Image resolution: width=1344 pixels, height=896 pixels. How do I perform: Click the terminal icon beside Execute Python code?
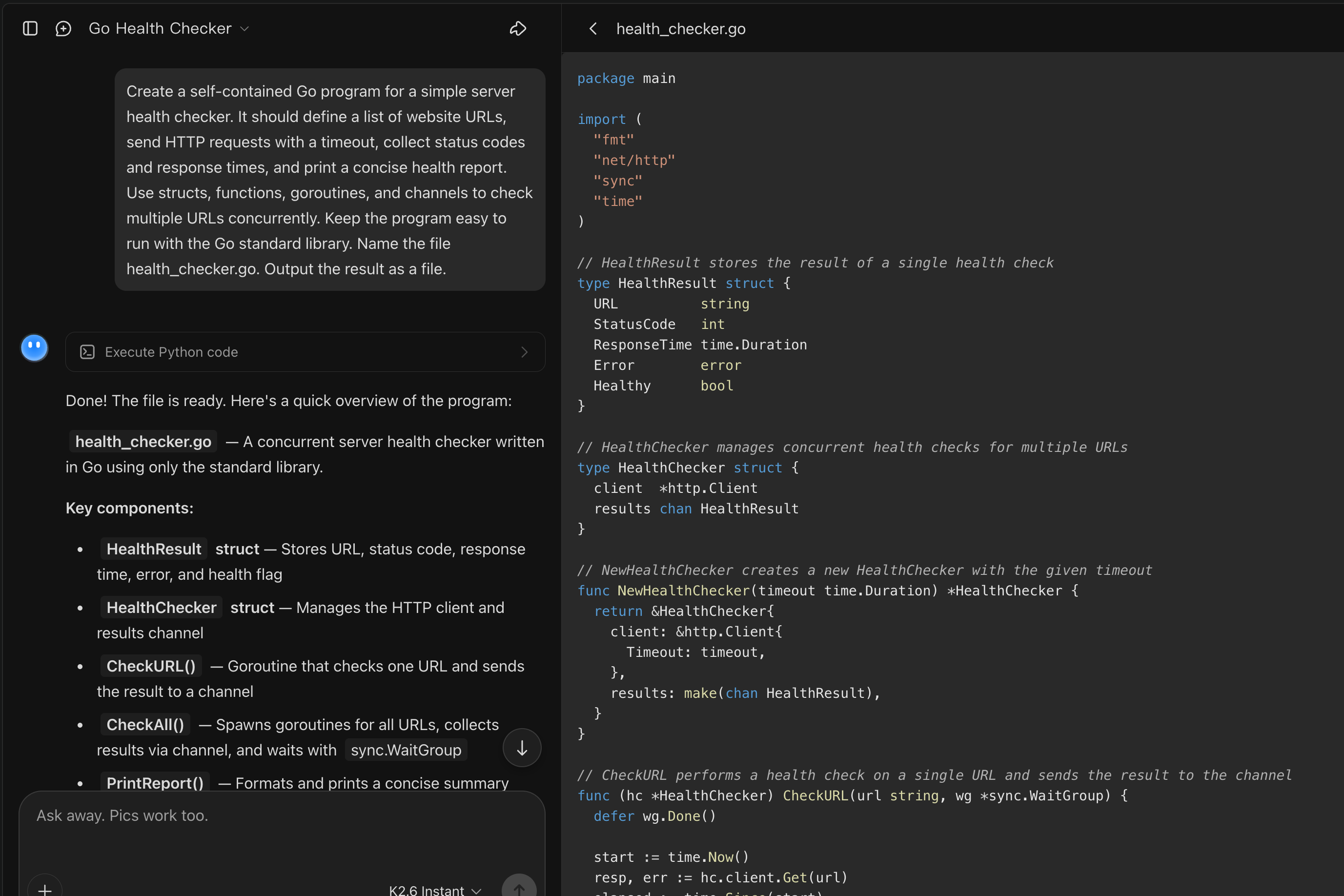[x=87, y=352]
